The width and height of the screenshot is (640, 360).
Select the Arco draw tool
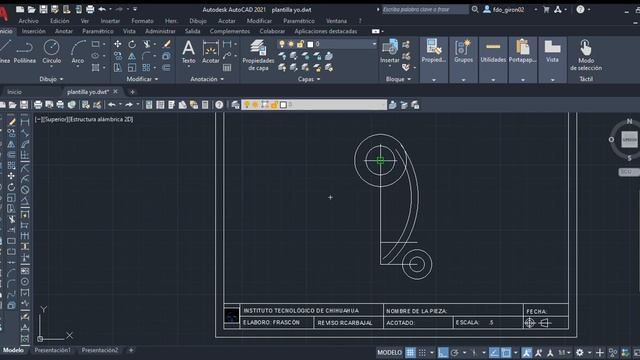pos(78,52)
